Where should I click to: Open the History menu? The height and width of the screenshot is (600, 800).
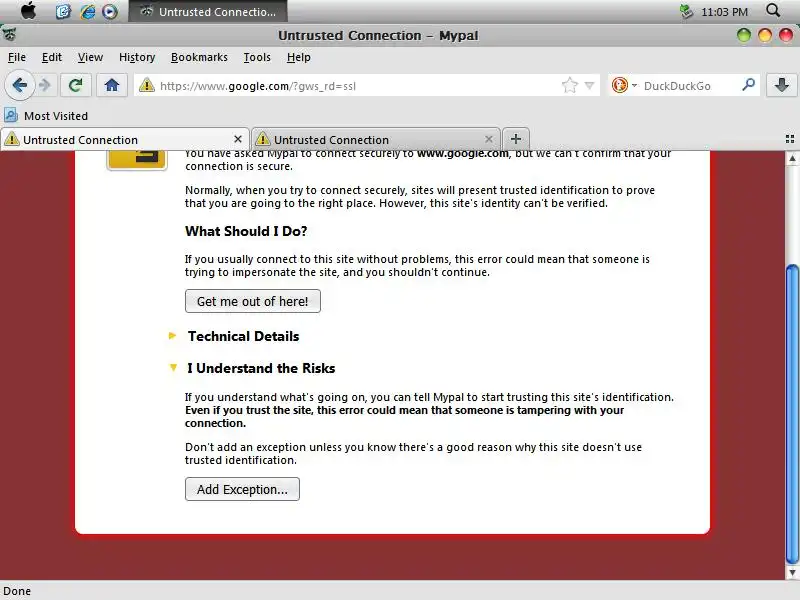coord(137,57)
